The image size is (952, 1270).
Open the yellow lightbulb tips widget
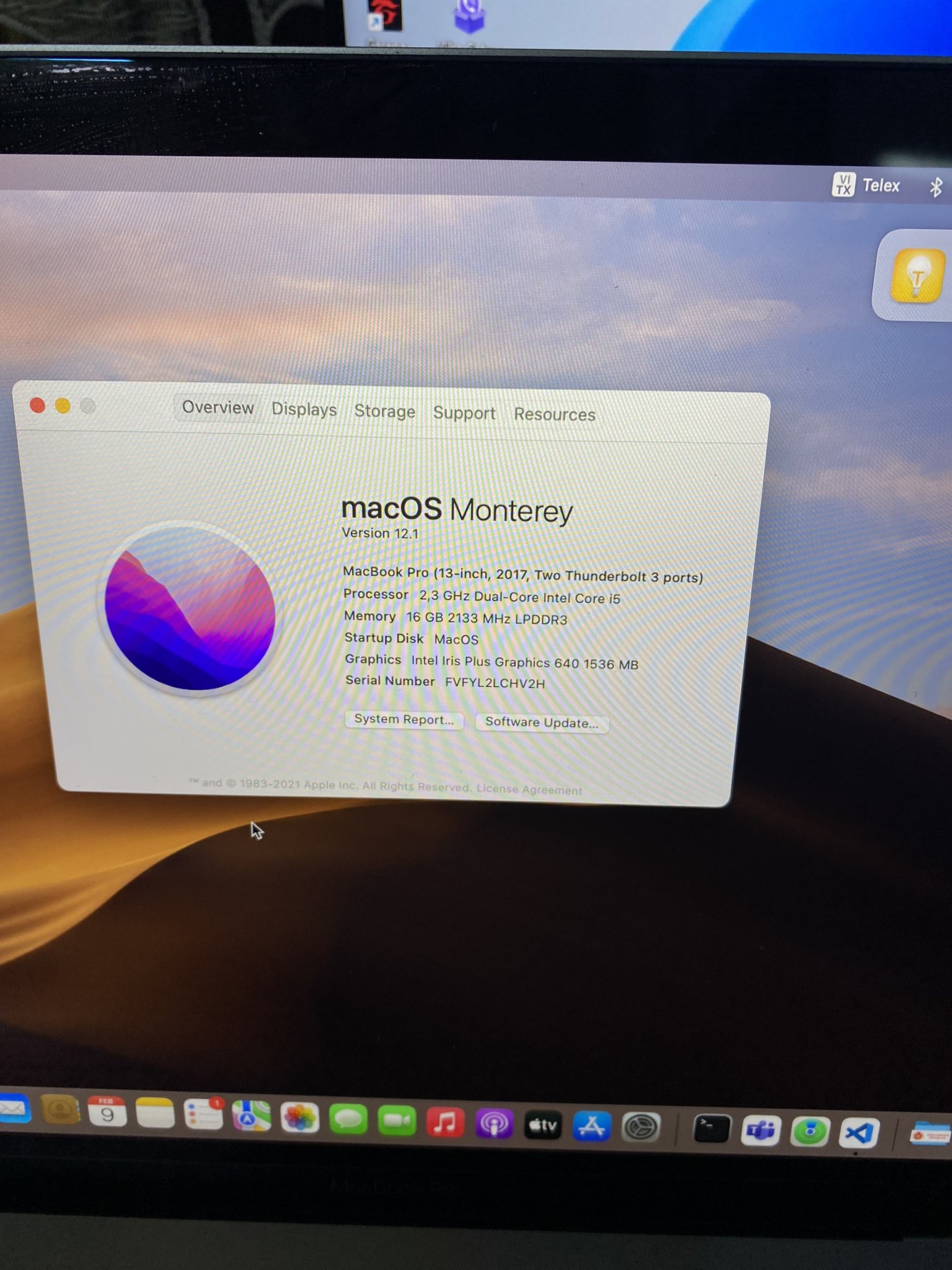point(916,276)
